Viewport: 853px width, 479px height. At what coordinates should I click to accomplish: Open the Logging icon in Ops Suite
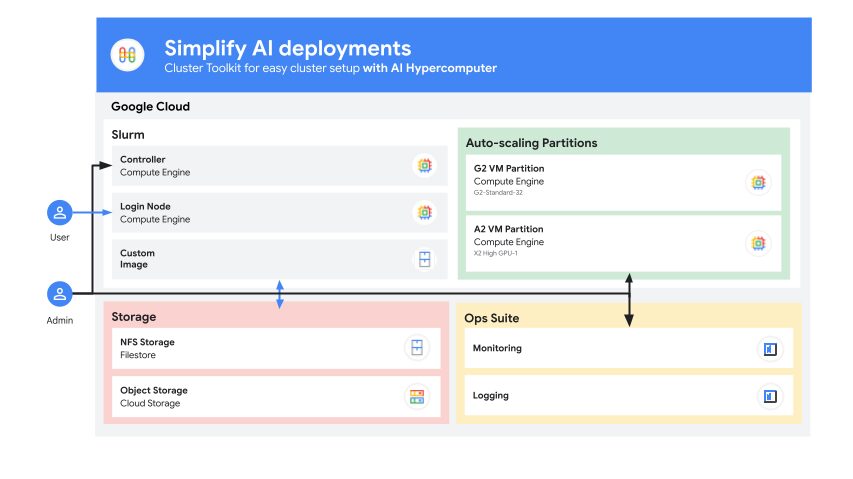coord(770,396)
